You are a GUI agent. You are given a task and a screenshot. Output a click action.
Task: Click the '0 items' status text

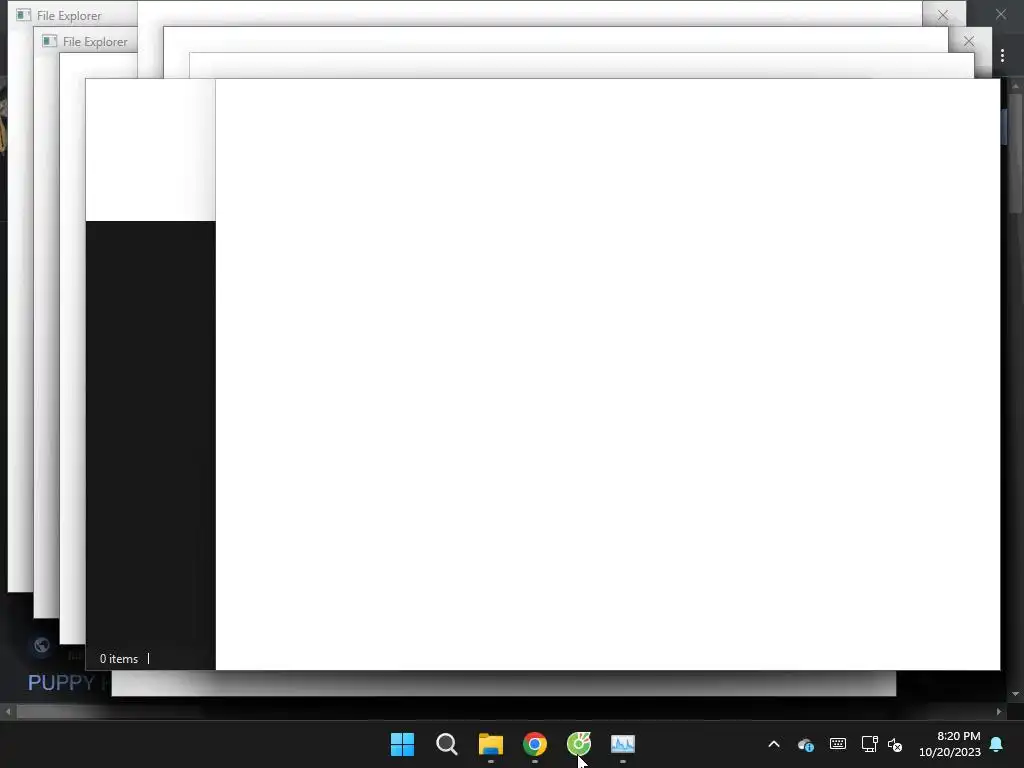click(x=119, y=659)
